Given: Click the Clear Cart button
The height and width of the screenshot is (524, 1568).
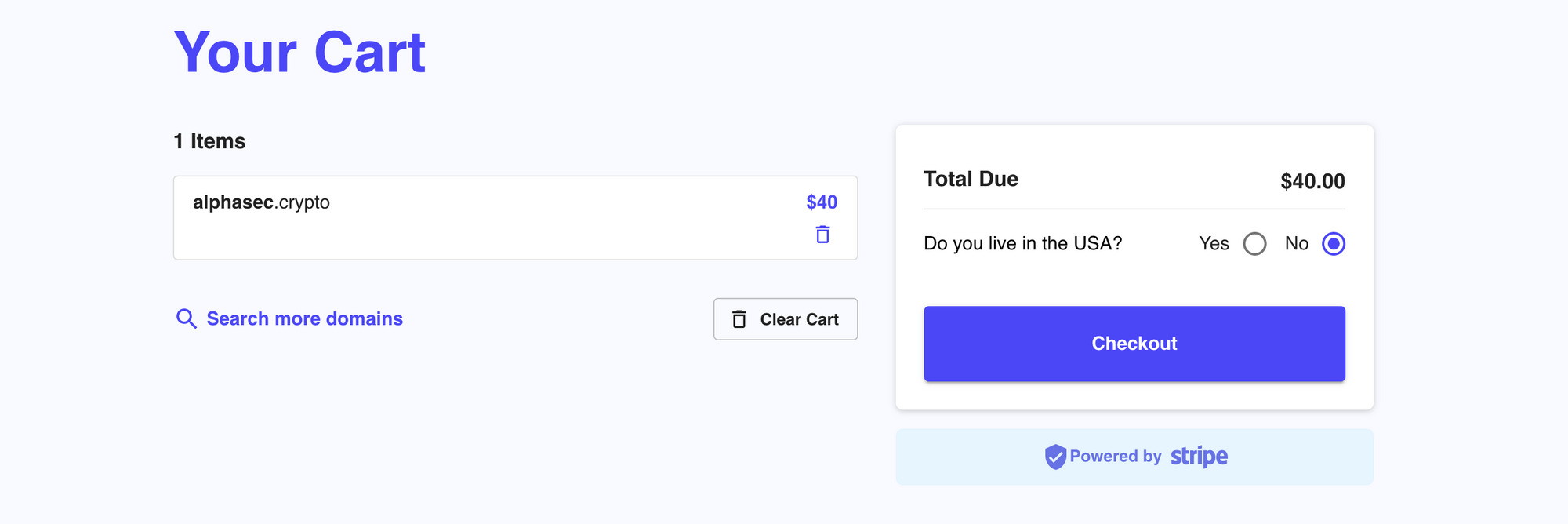Looking at the screenshot, I should 785,319.
